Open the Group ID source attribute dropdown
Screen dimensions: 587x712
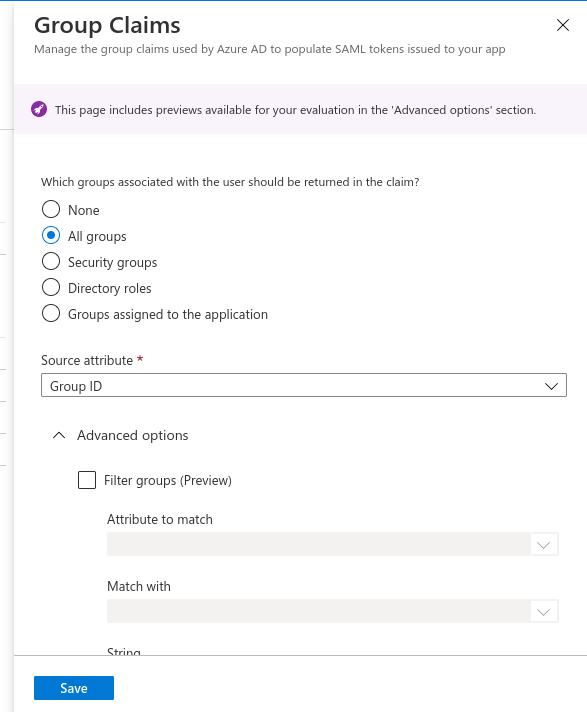pos(304,386)
